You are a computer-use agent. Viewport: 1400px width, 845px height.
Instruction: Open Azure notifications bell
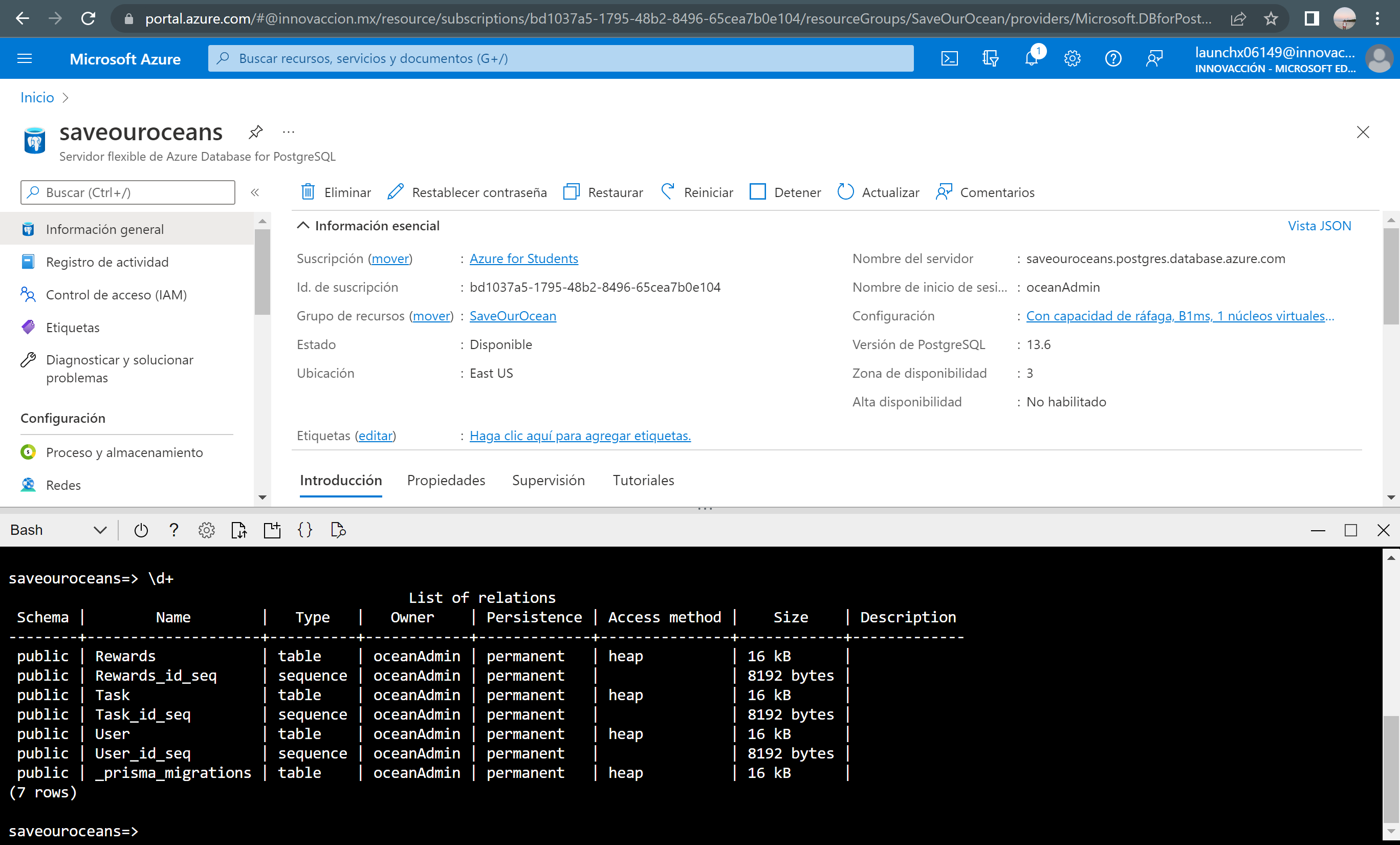1031,58
